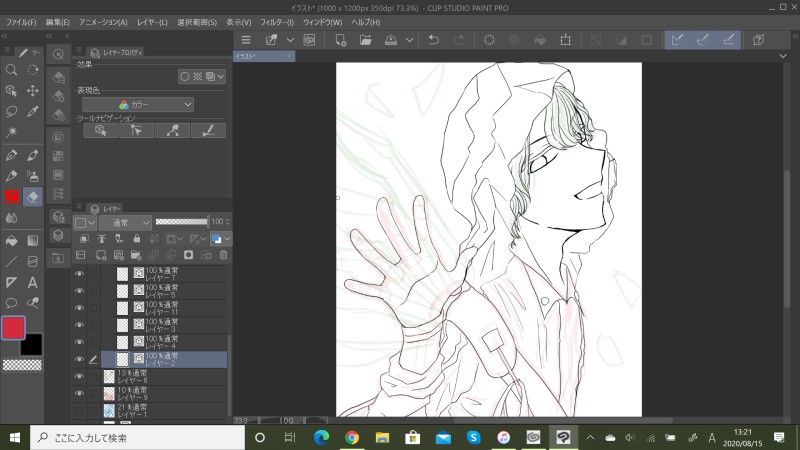Toggle visibility of レイヤー 1
The image size is (800, 450).
coord(79,411)
